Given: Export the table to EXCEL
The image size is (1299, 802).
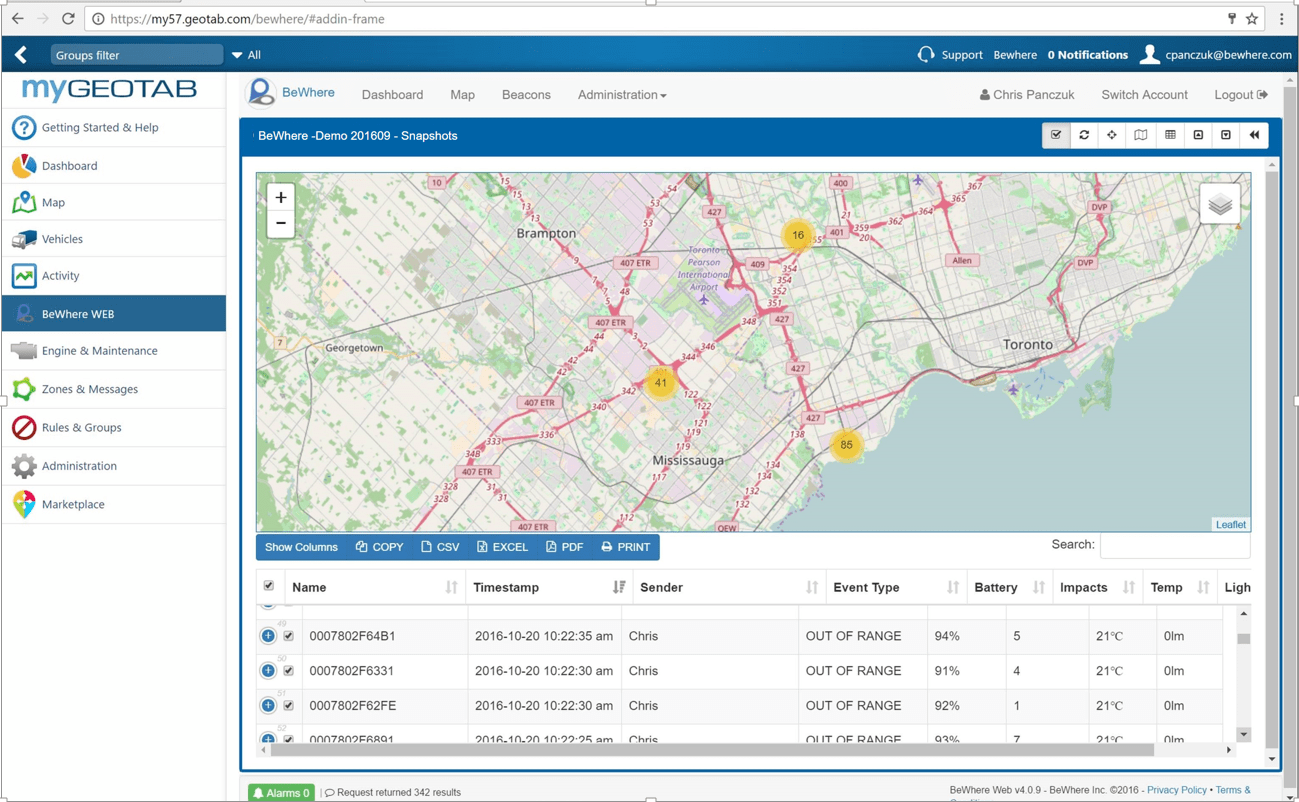Looking at the screenshot, I should (x=502, y=547).
